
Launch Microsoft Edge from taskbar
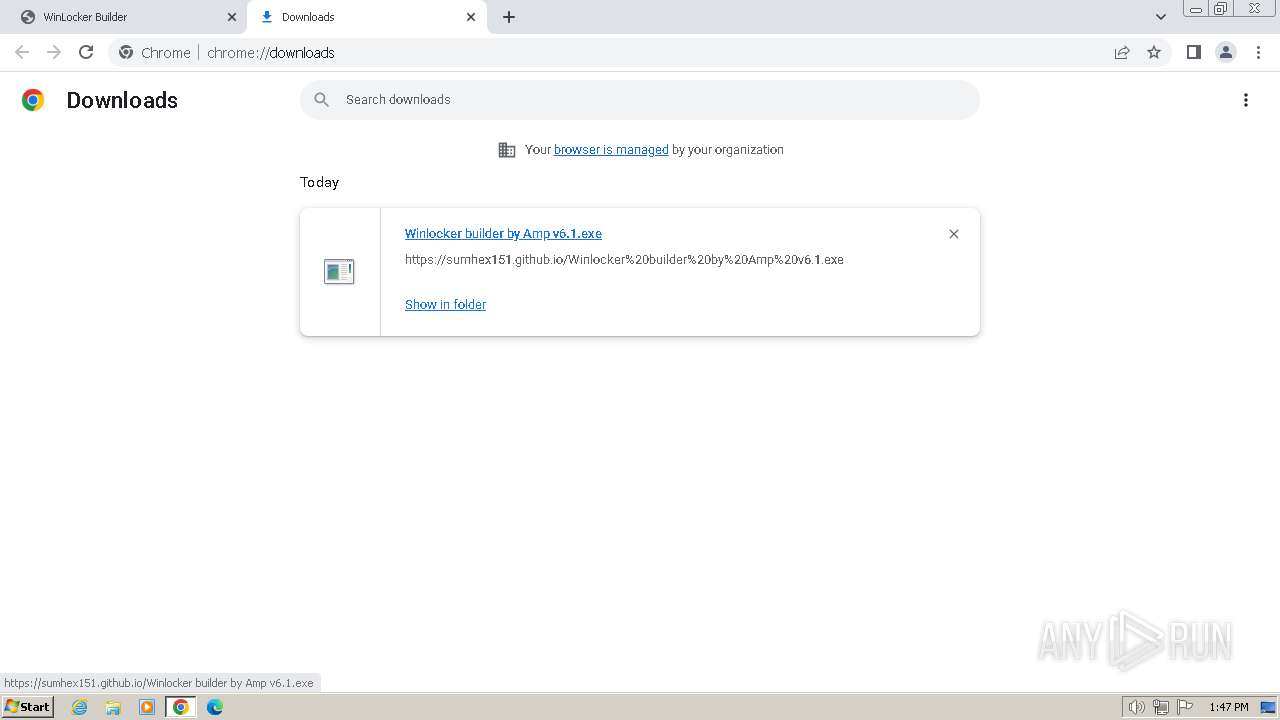point(215,707)
